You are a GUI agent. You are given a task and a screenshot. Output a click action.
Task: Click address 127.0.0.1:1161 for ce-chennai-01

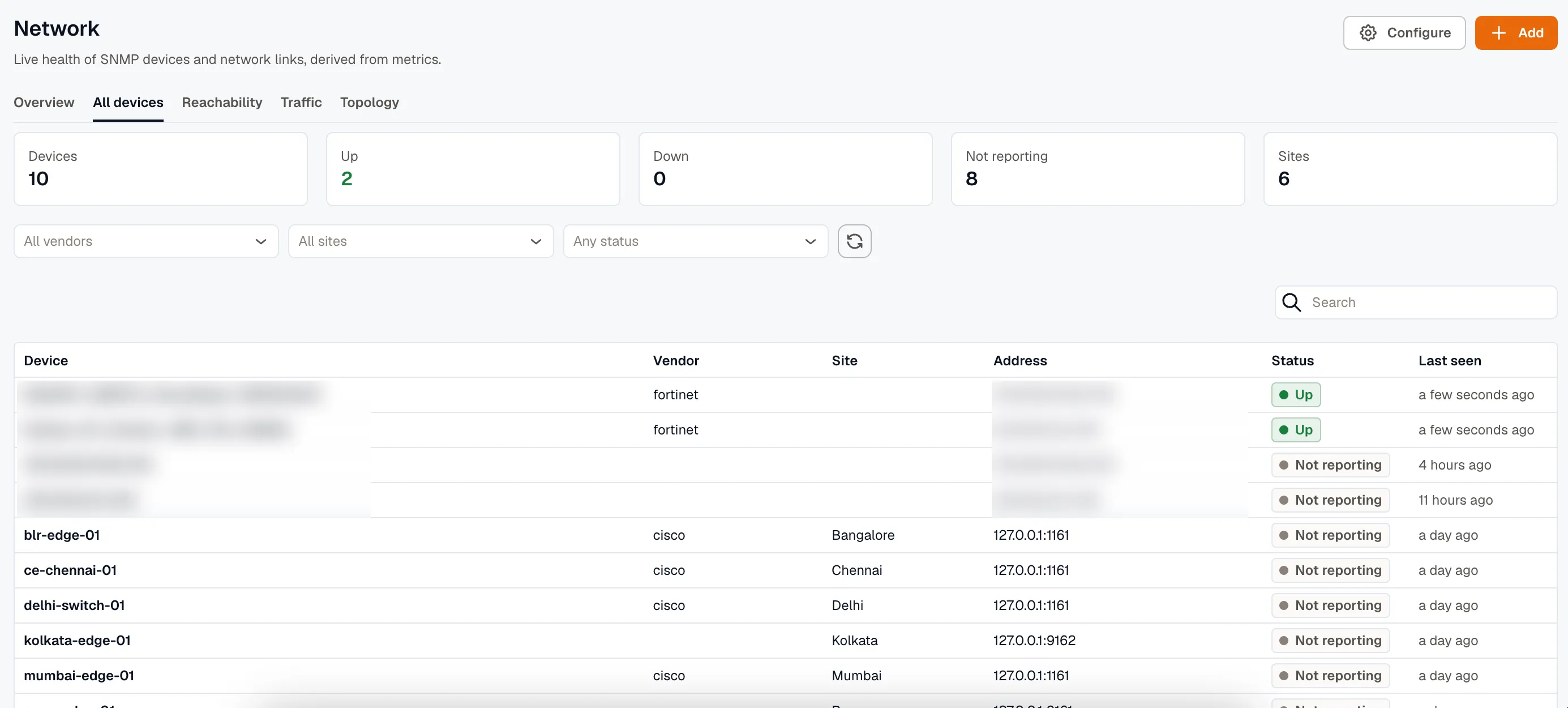tap(1031, 570)
